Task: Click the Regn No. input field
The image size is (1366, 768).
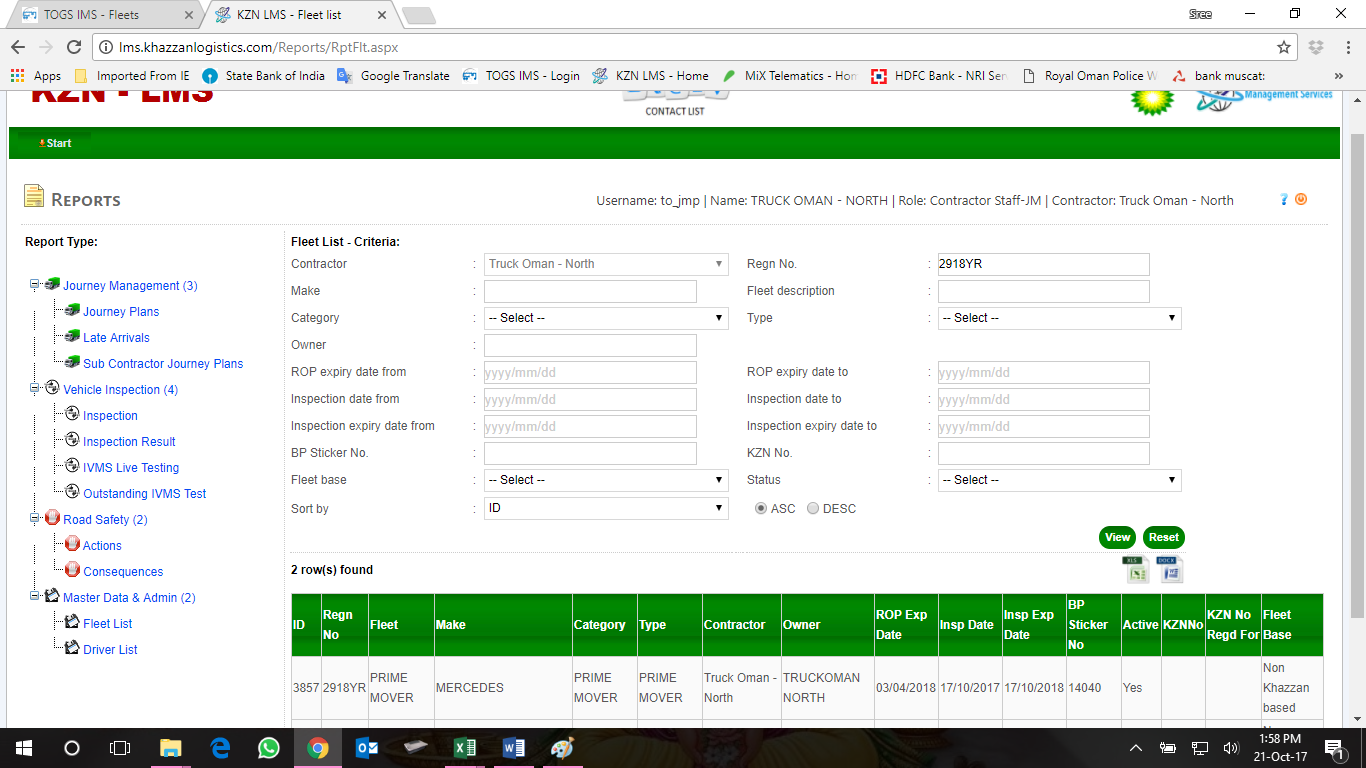Action: [x=1043, y=264]
